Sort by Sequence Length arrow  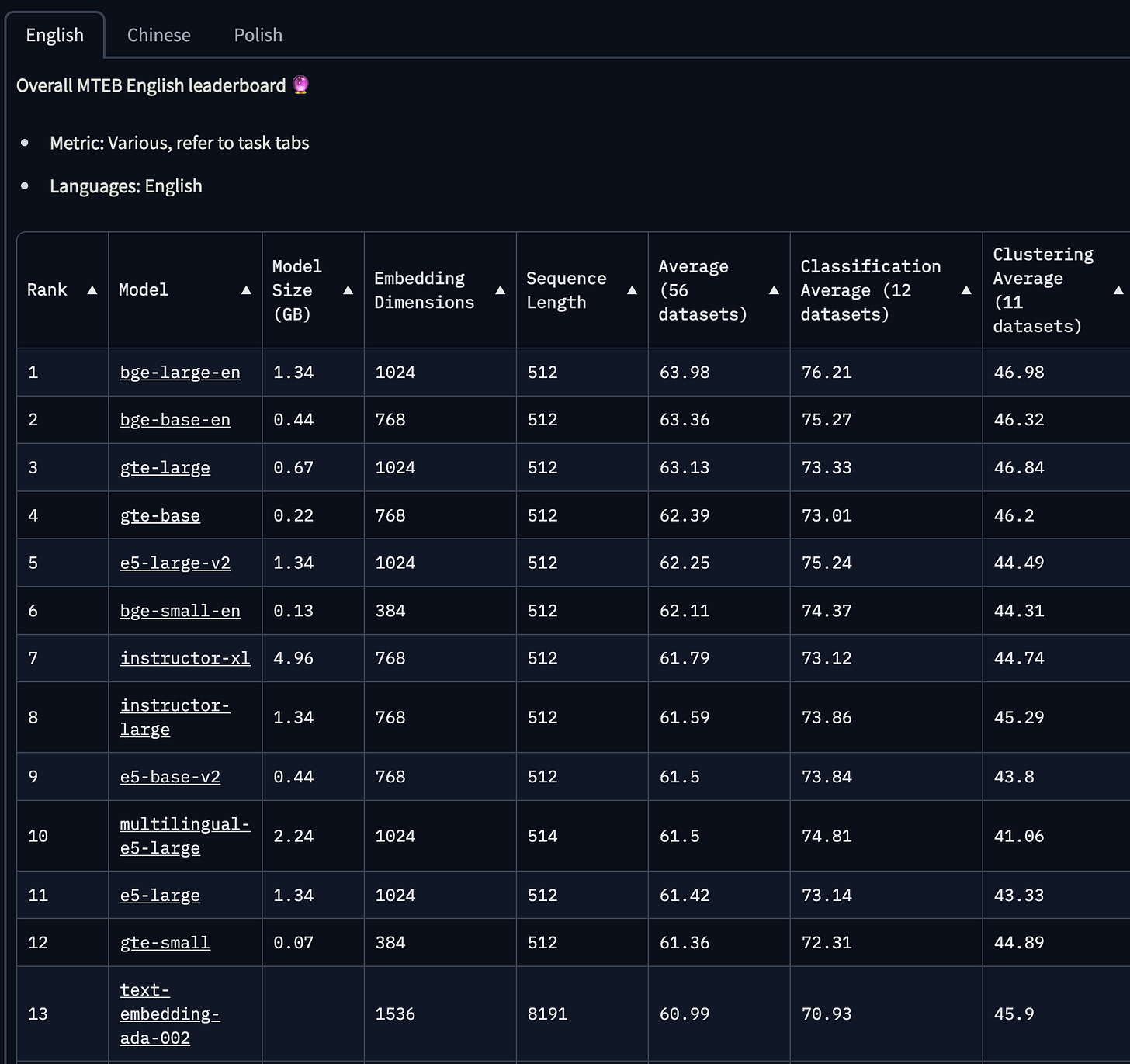click(x=632, y=290)
